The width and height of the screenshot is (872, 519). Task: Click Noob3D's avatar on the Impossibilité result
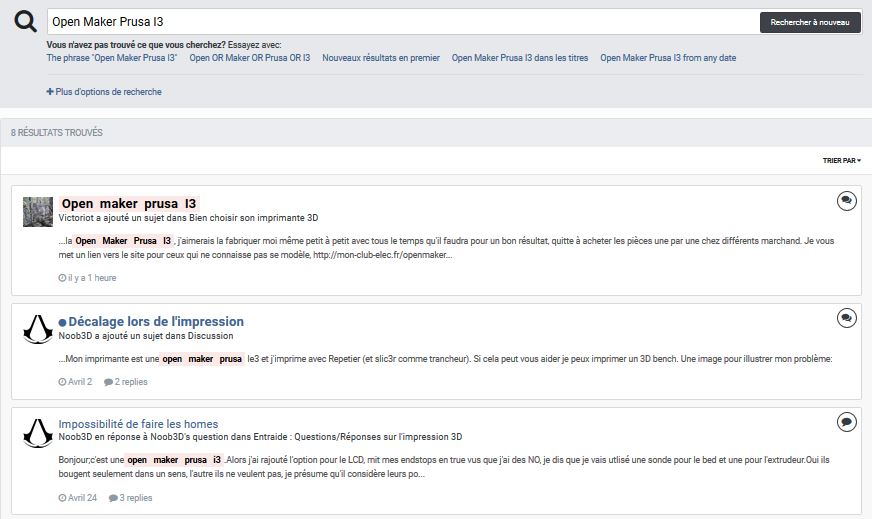pyautogui.click(x=38, y=433)
